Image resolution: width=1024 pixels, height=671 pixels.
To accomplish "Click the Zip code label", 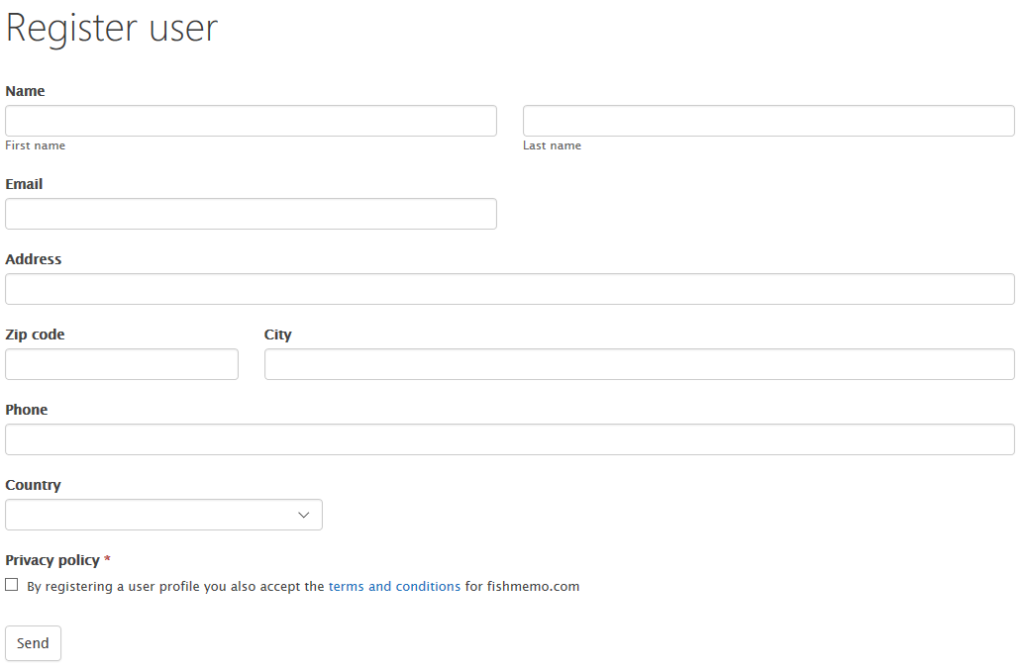I will click(35, 334).
